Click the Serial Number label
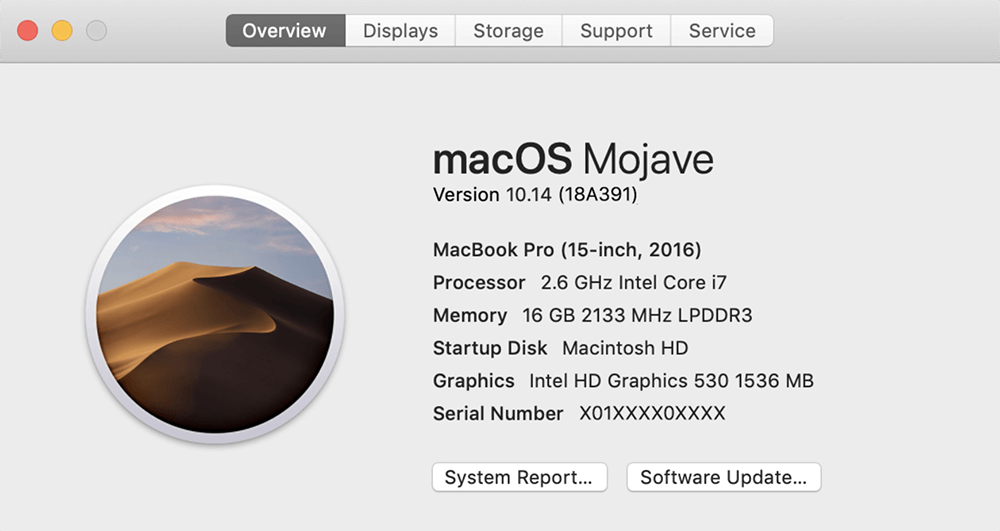1000x531 pixels. [x=498, y=414]
